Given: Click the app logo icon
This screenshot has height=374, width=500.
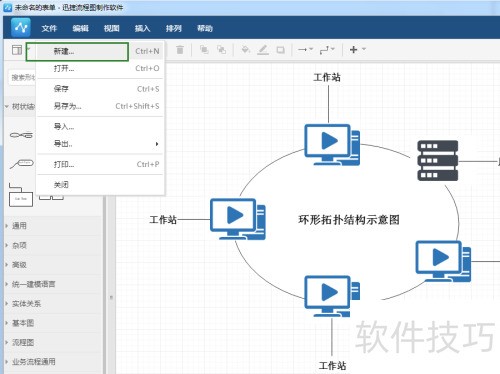Looking at the screenshot, I should [21, 27].
